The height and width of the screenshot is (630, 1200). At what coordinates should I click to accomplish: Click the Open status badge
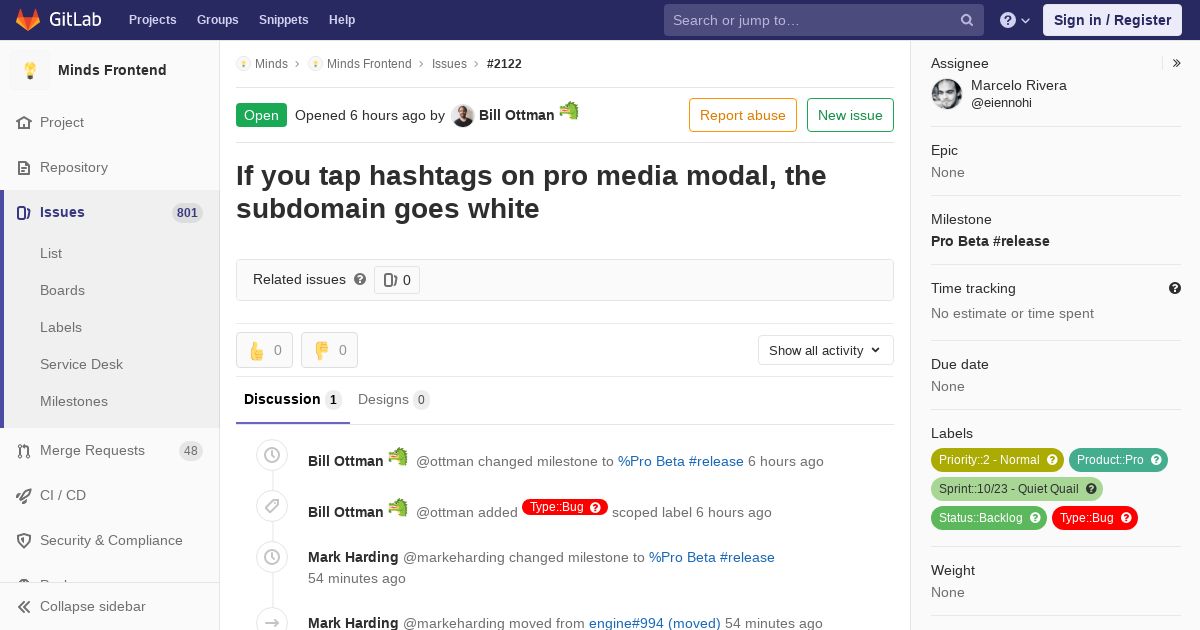click(x=261, y=115)
